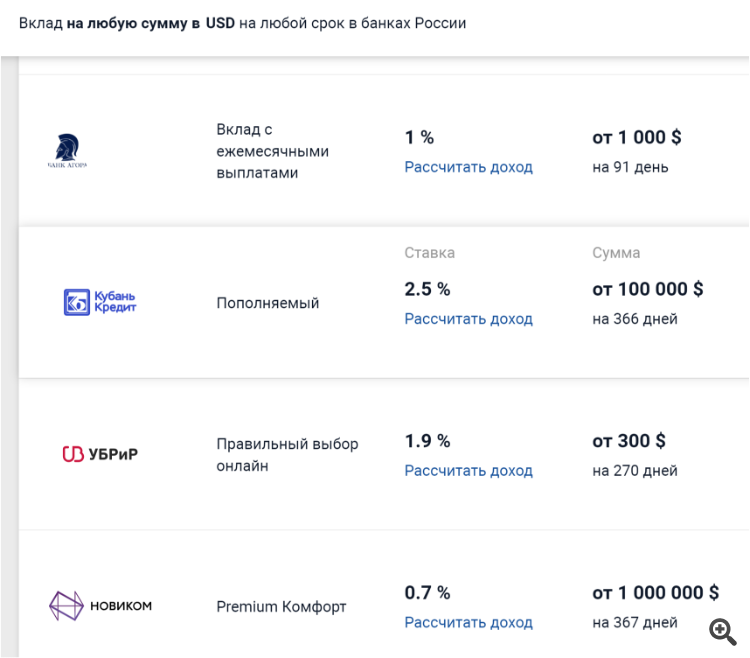750x658 pixels.
Task: Select the 'от 100 000 $' amount
Action: point(648,289)
